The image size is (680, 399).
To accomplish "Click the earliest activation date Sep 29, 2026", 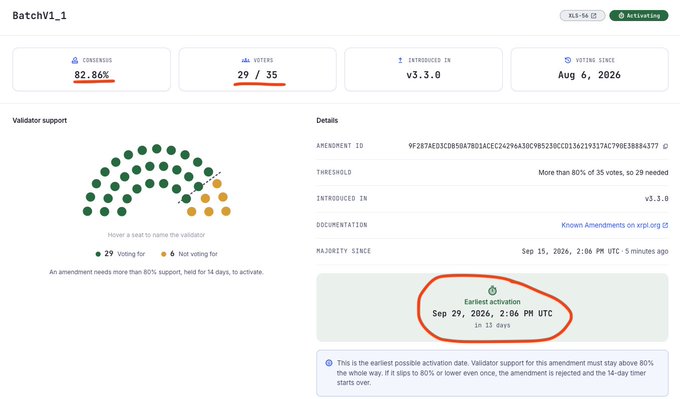I will coord(492,314).
